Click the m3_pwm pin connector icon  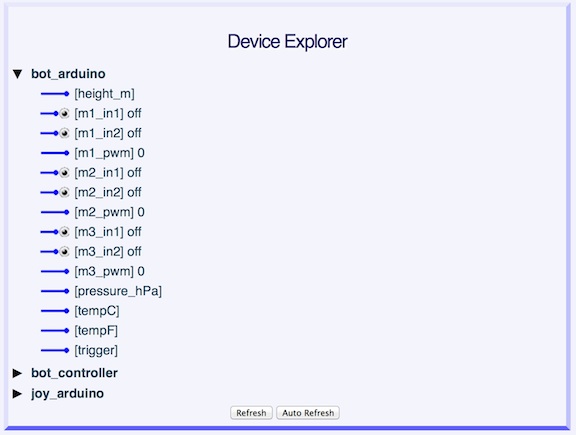55,271
